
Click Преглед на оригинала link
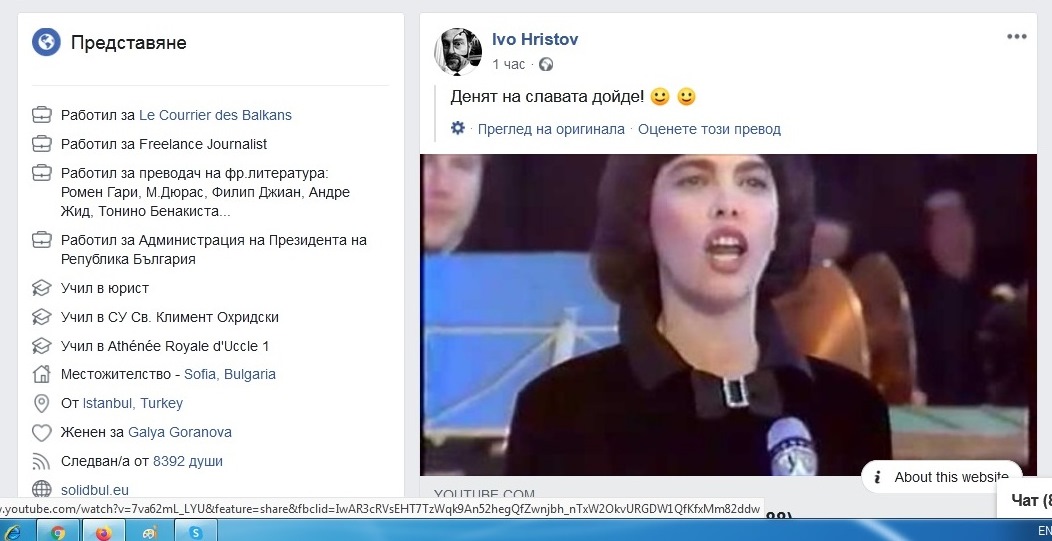[551, 129]
